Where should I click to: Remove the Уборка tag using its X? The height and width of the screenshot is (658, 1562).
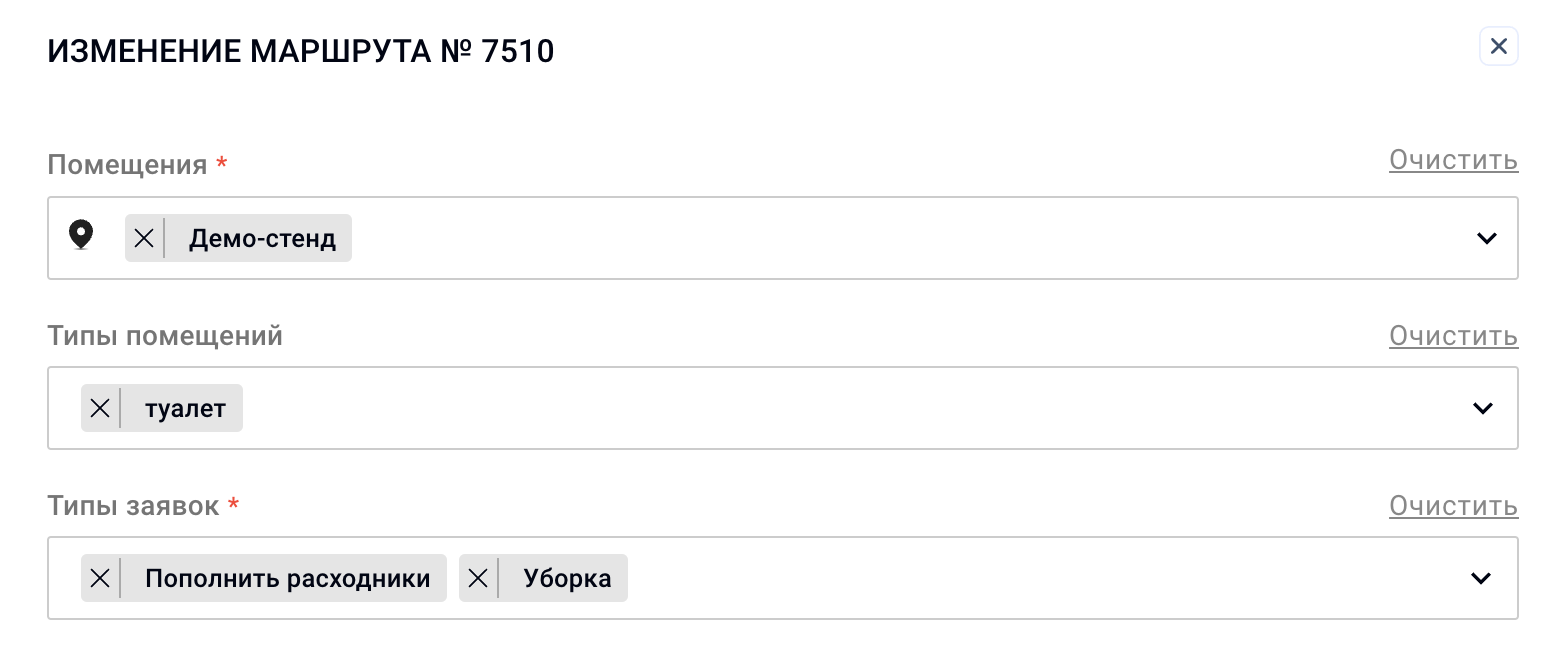(478, 578)
